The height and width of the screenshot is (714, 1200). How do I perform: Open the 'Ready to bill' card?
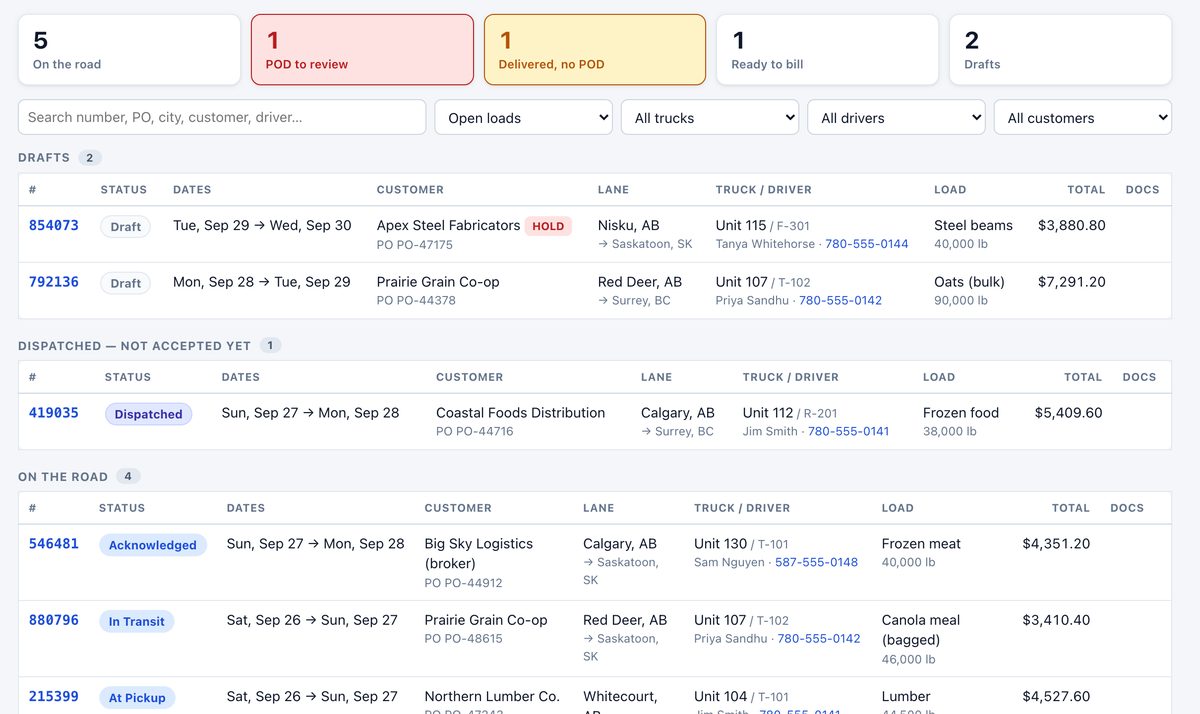(x=828, y=50)
